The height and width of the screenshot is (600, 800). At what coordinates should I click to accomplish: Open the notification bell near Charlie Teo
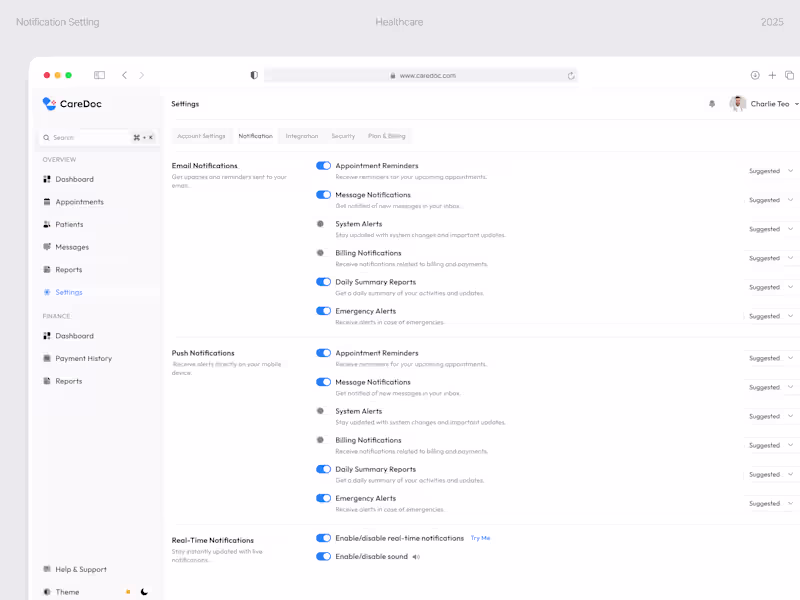coord(711,103)
